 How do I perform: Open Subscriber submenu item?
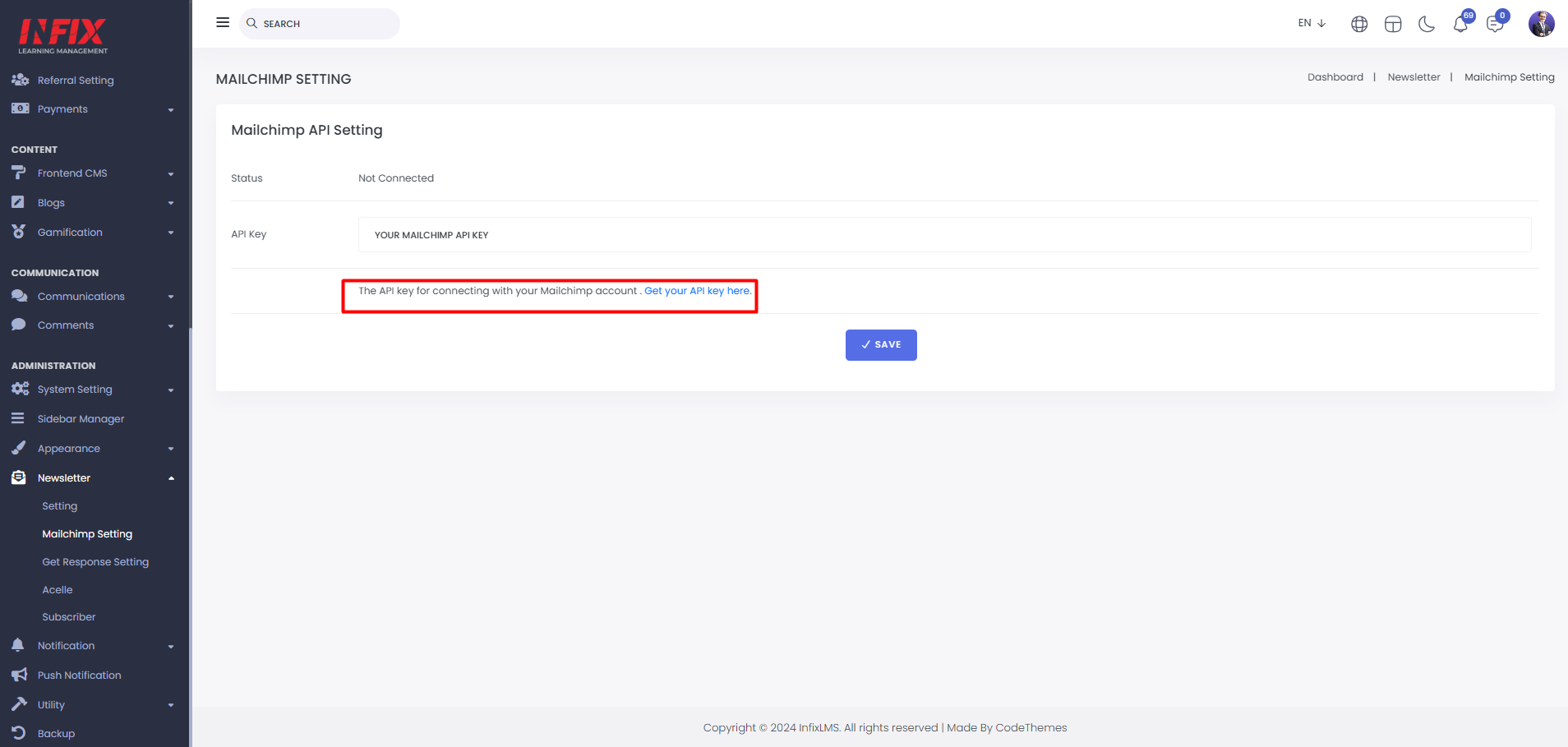(x=69, y=617)
